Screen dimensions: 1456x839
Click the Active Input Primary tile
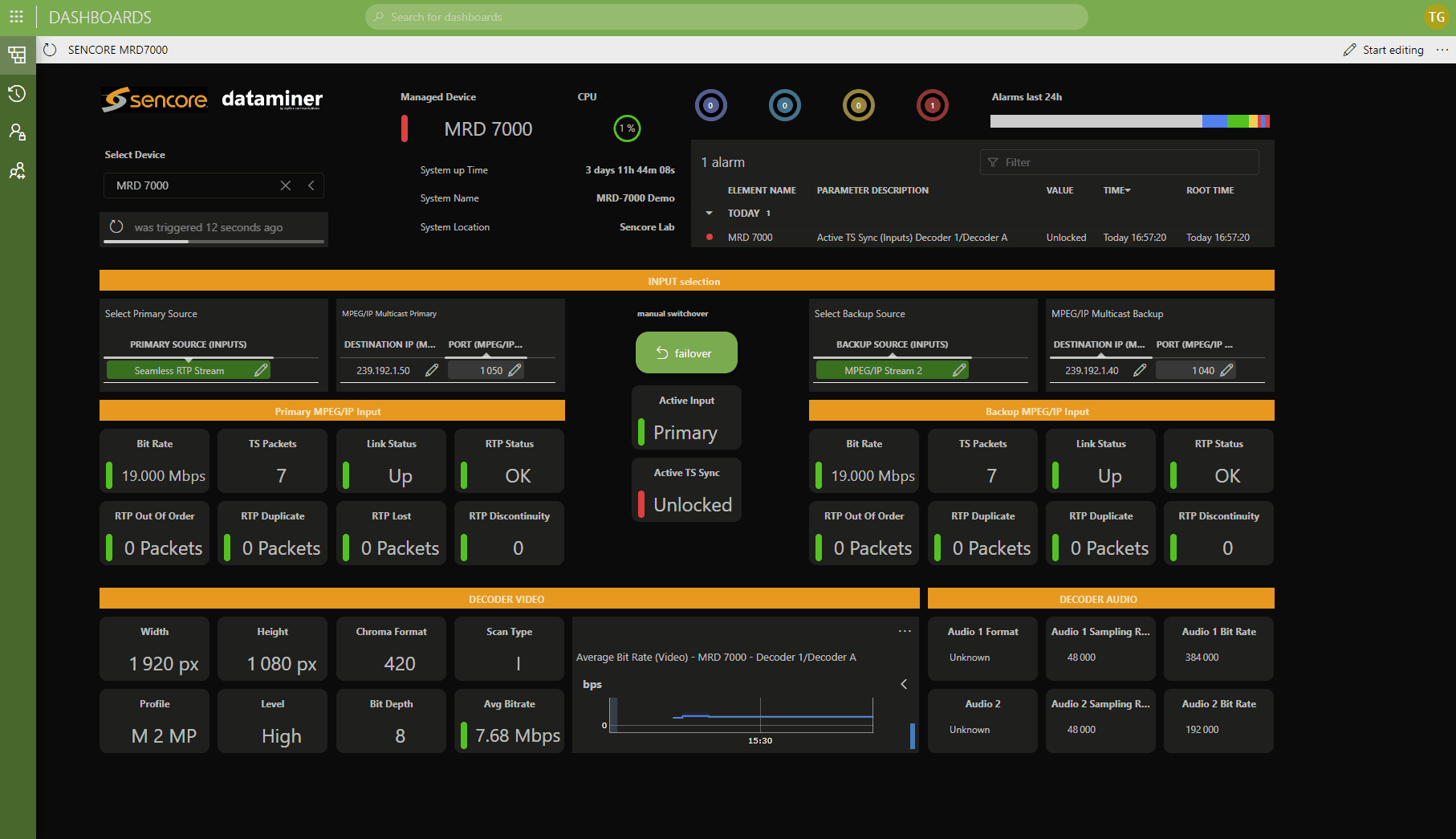point(686,417)
